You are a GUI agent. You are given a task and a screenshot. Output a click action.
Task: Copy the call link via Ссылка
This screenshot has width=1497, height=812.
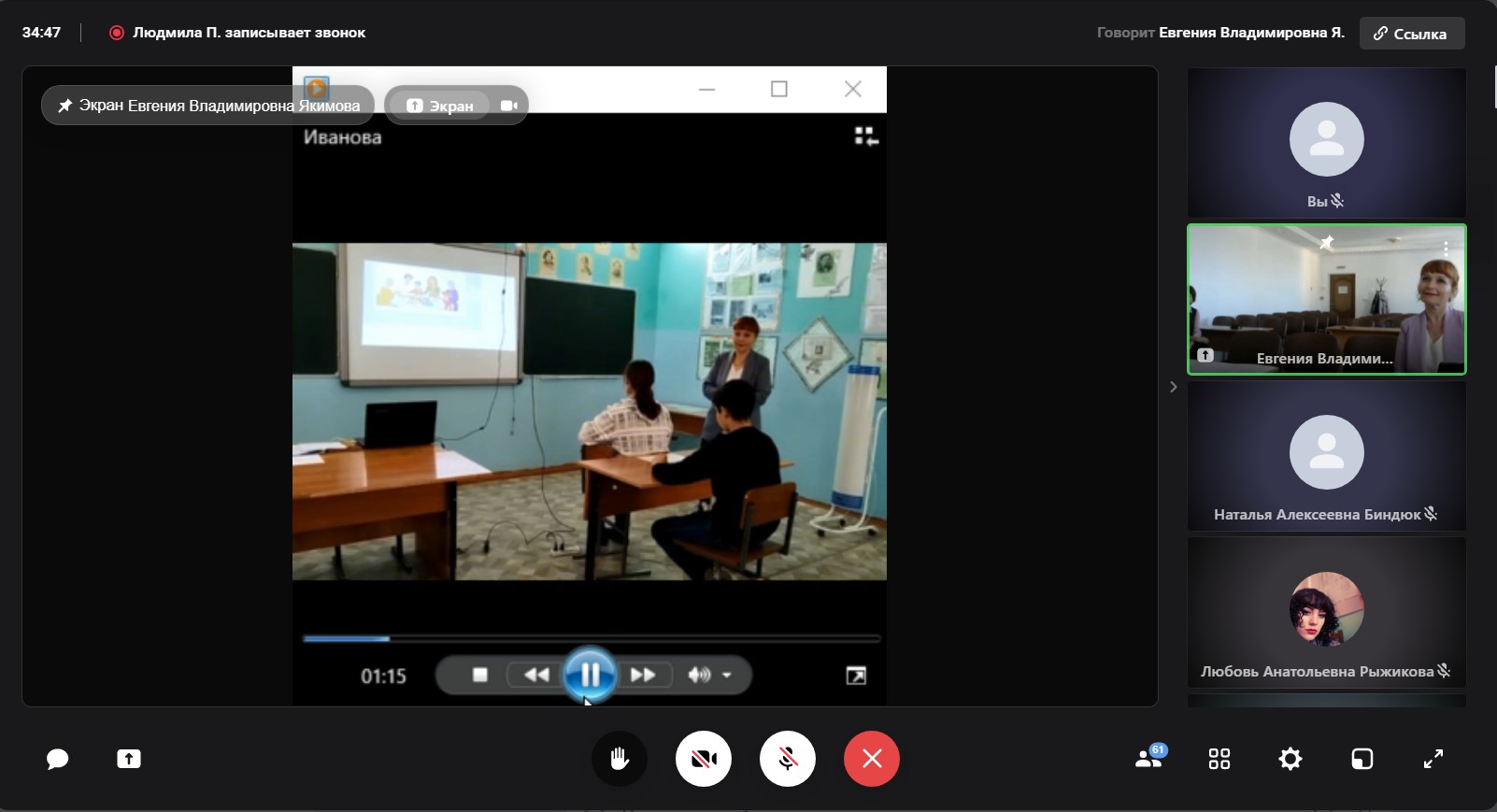click(1412, 33)
